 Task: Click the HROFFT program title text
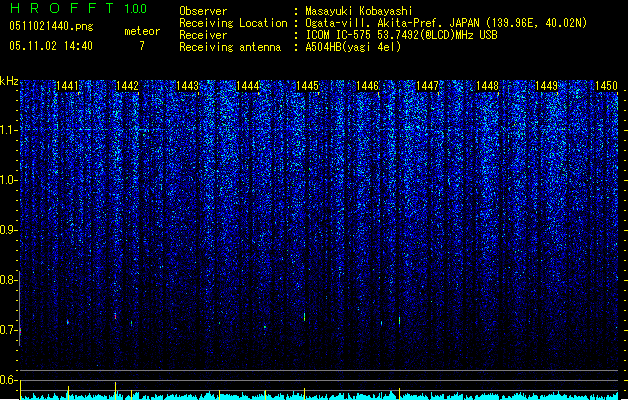click(x=62, y=8)
